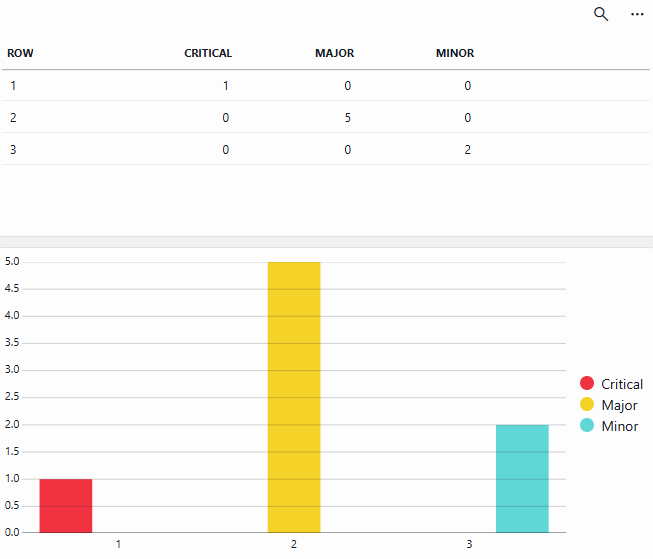Select the yellow Major bar
Image resolution: width=653 pixels, height=559 pixels.
(294, 397)
